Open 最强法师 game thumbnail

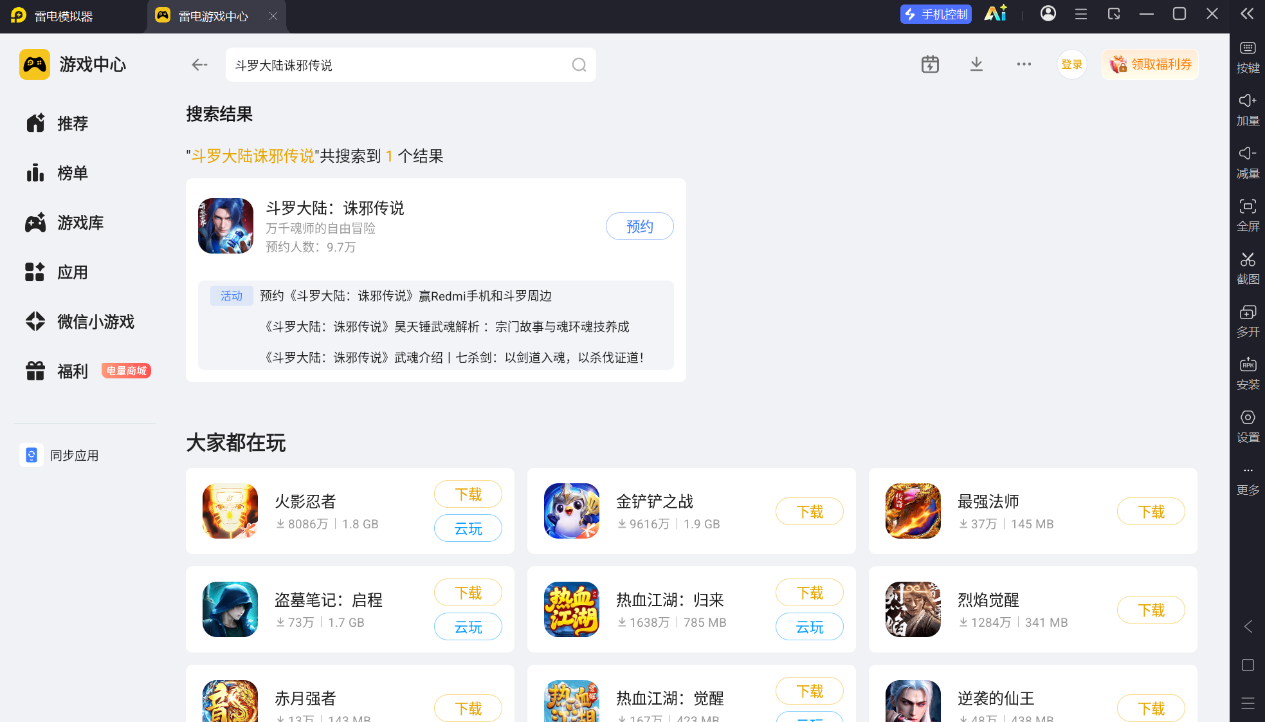(913, 511)
